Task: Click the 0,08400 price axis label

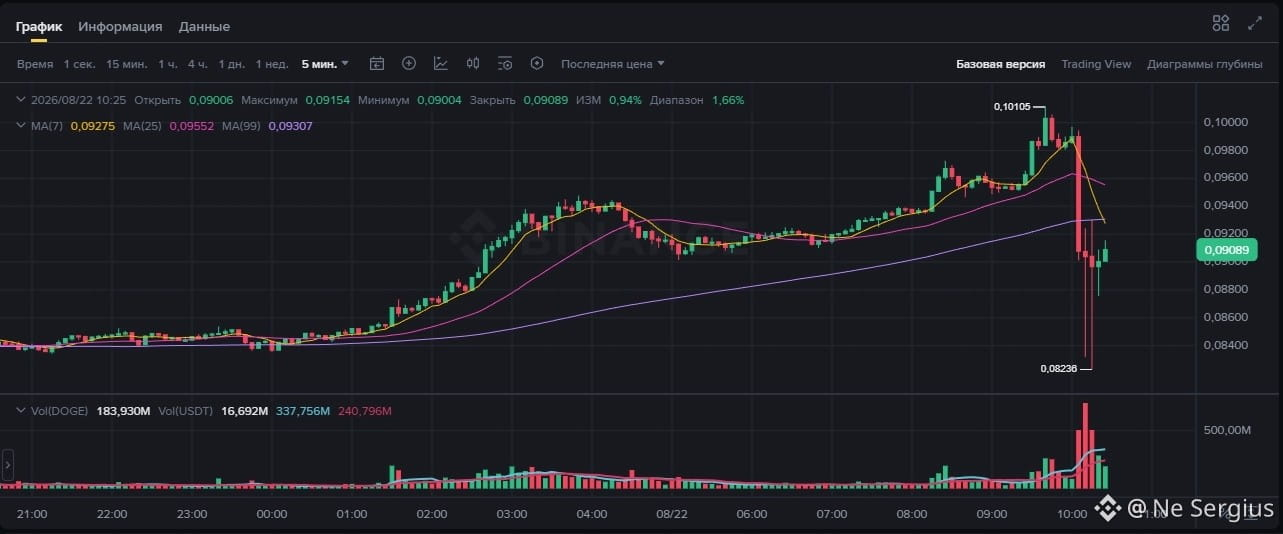Action: point(1226,345)
